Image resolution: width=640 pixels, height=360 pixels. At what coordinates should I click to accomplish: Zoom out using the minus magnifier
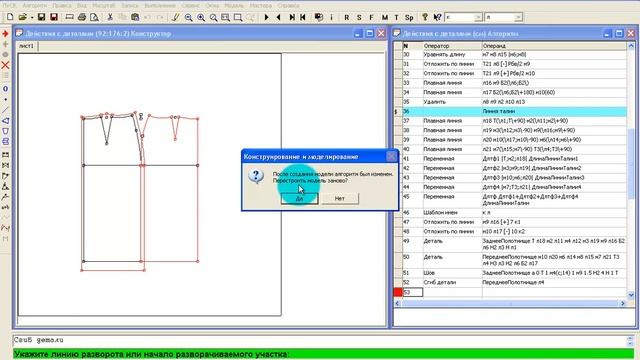tap(188, 17)
